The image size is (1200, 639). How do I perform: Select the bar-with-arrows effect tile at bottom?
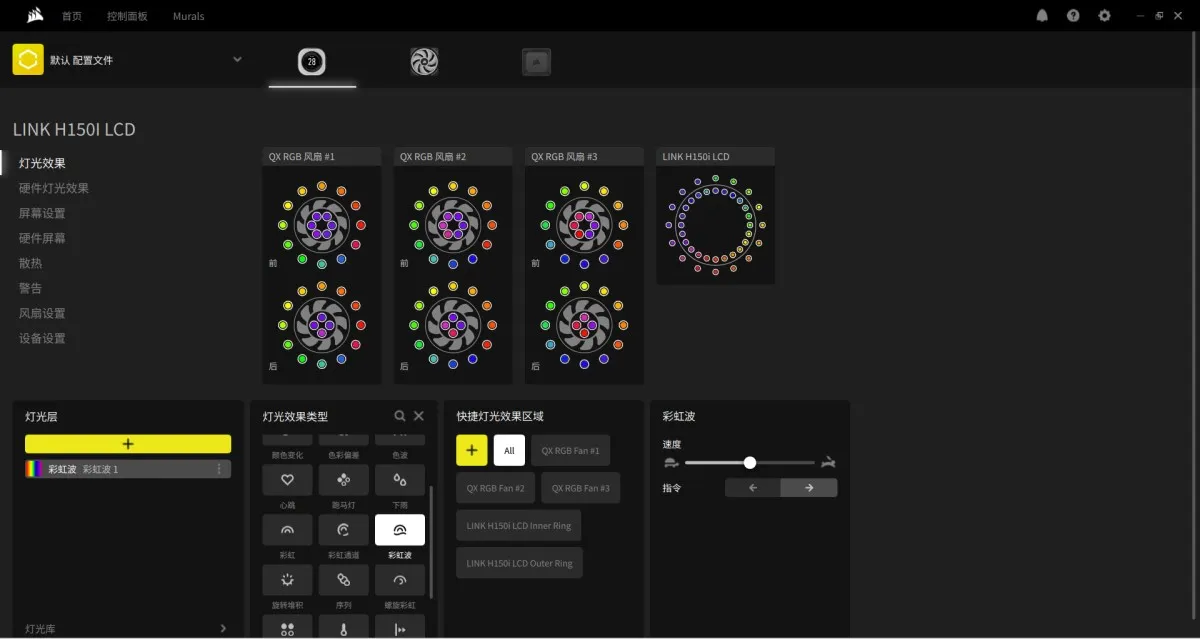point(399,627)
